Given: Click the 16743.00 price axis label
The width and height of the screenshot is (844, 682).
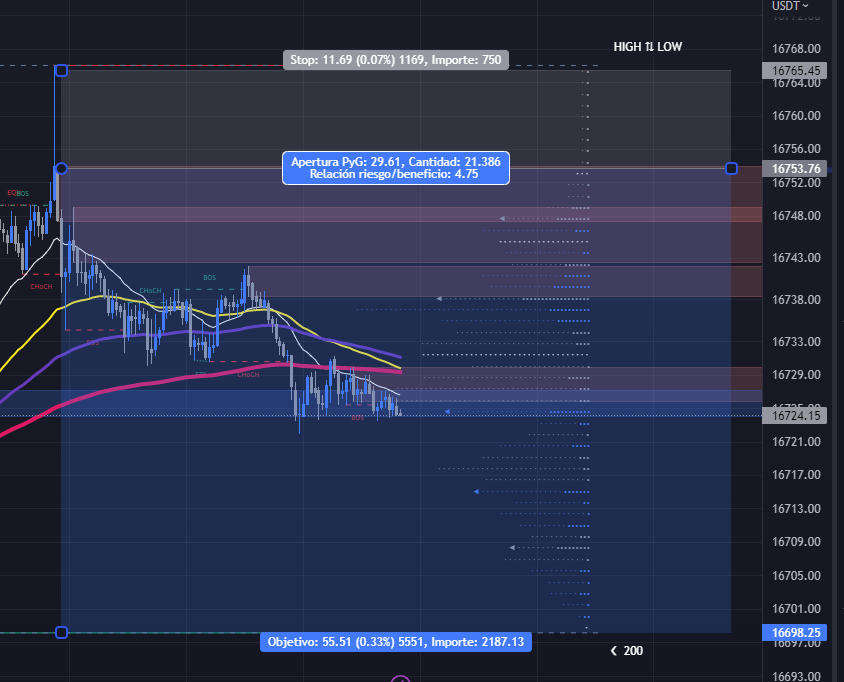Looking at the screenshot, I should (796, 258).
